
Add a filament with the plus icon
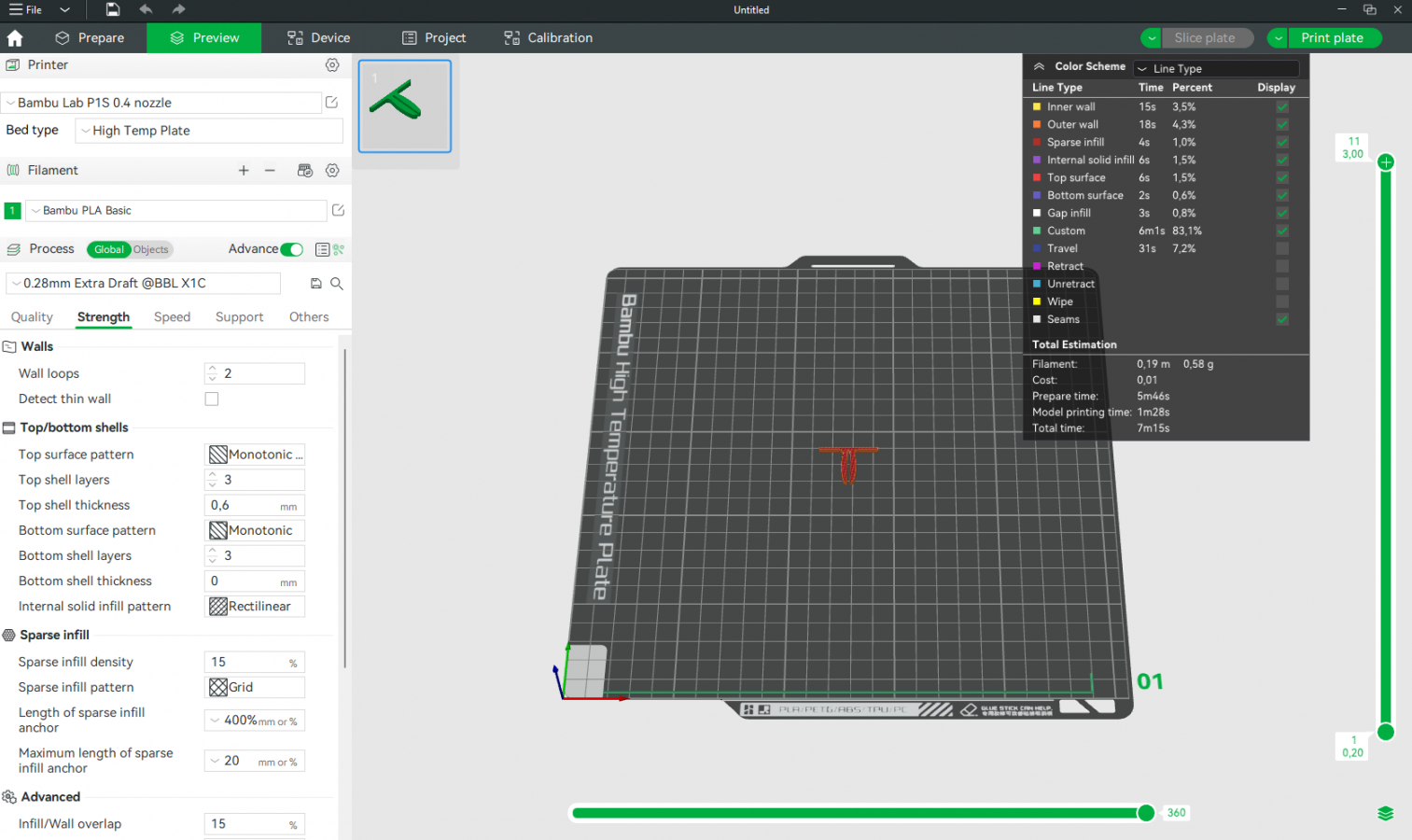[244, 170]
